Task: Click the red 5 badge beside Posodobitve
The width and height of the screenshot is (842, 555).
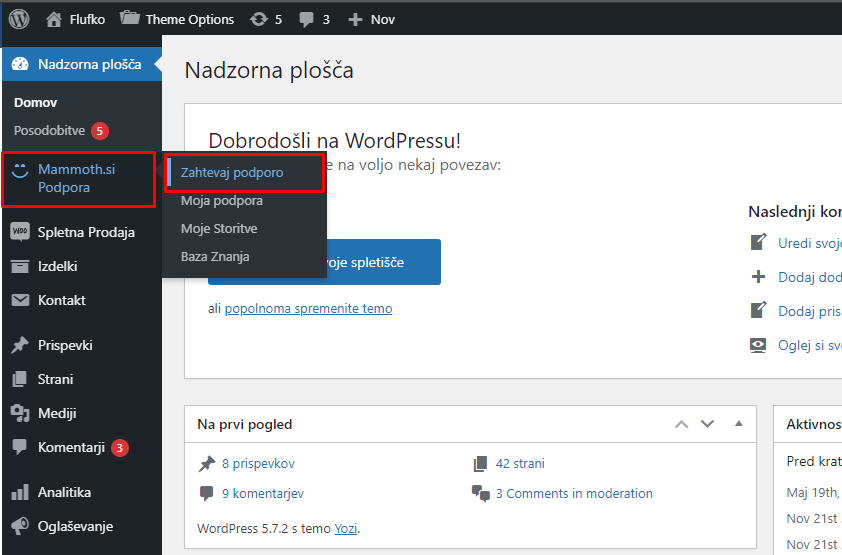Action: pyautogui.click(x=99, y=130)
